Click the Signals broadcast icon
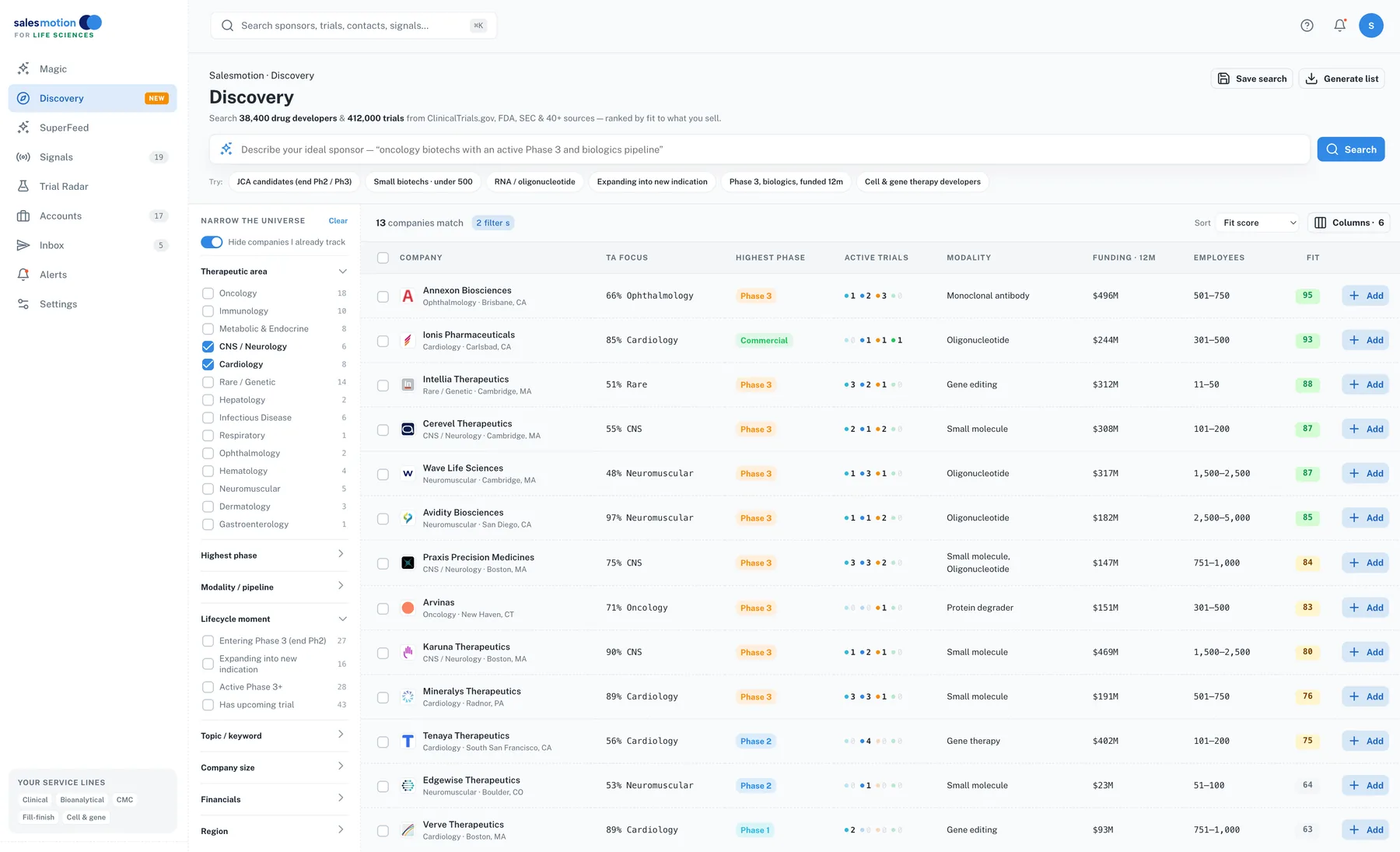 pos(23,157)
